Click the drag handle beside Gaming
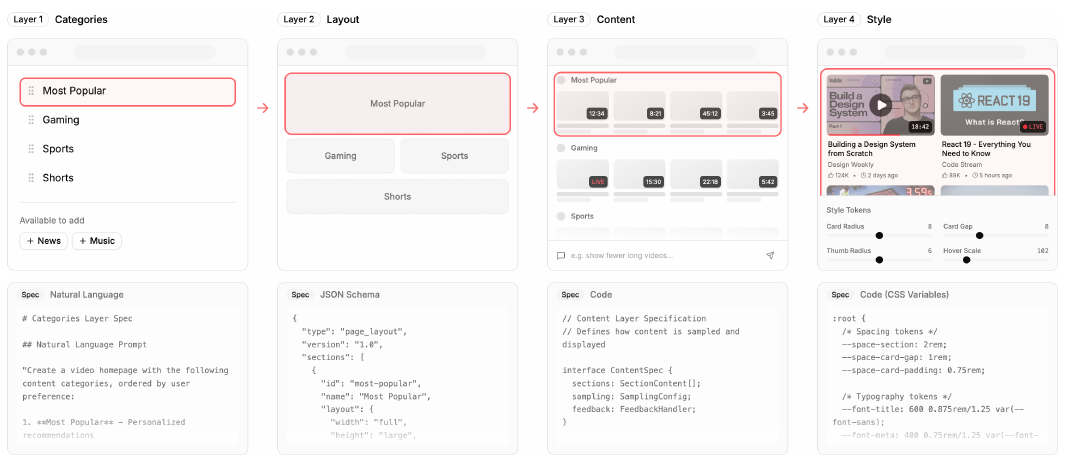This screenshot has width=1090, height=462. pos(31,120)
